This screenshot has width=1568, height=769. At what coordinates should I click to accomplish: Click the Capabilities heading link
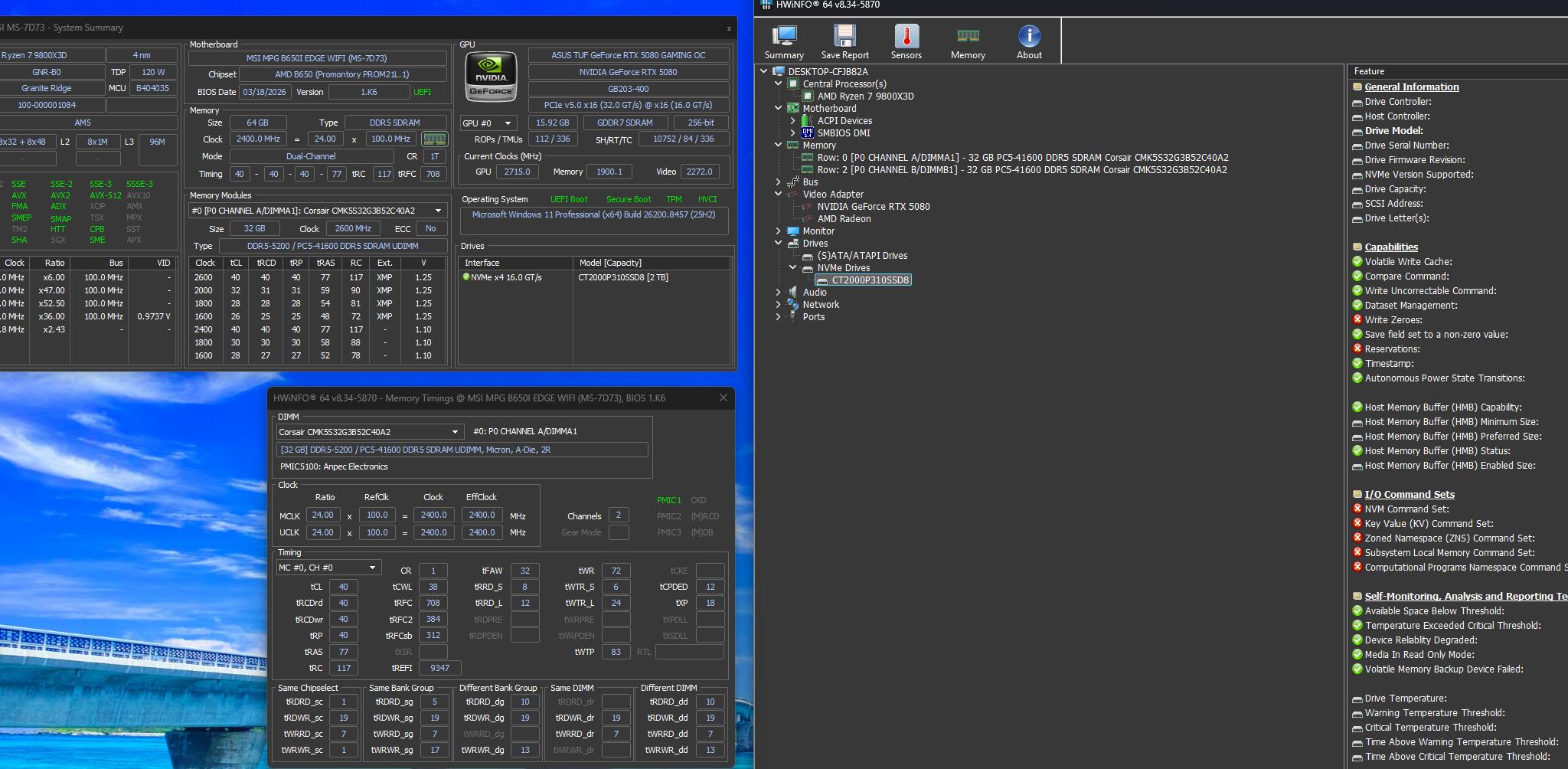[1391, 247]
